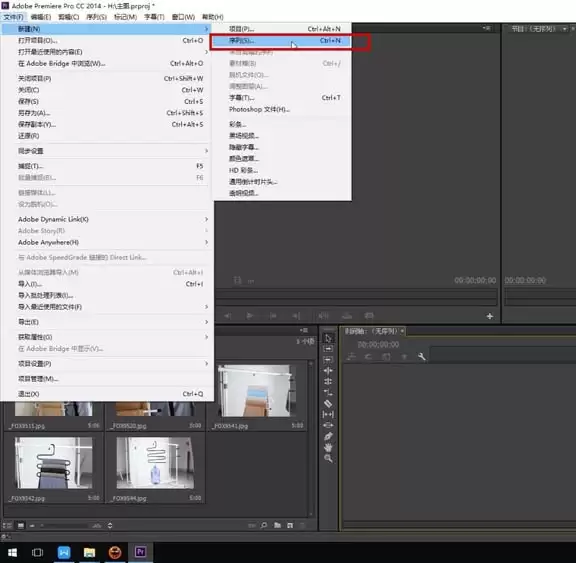Choose 序列(S)... Ctrl+N from New submenu
This screenshot has height=563, width=576.
281,40
